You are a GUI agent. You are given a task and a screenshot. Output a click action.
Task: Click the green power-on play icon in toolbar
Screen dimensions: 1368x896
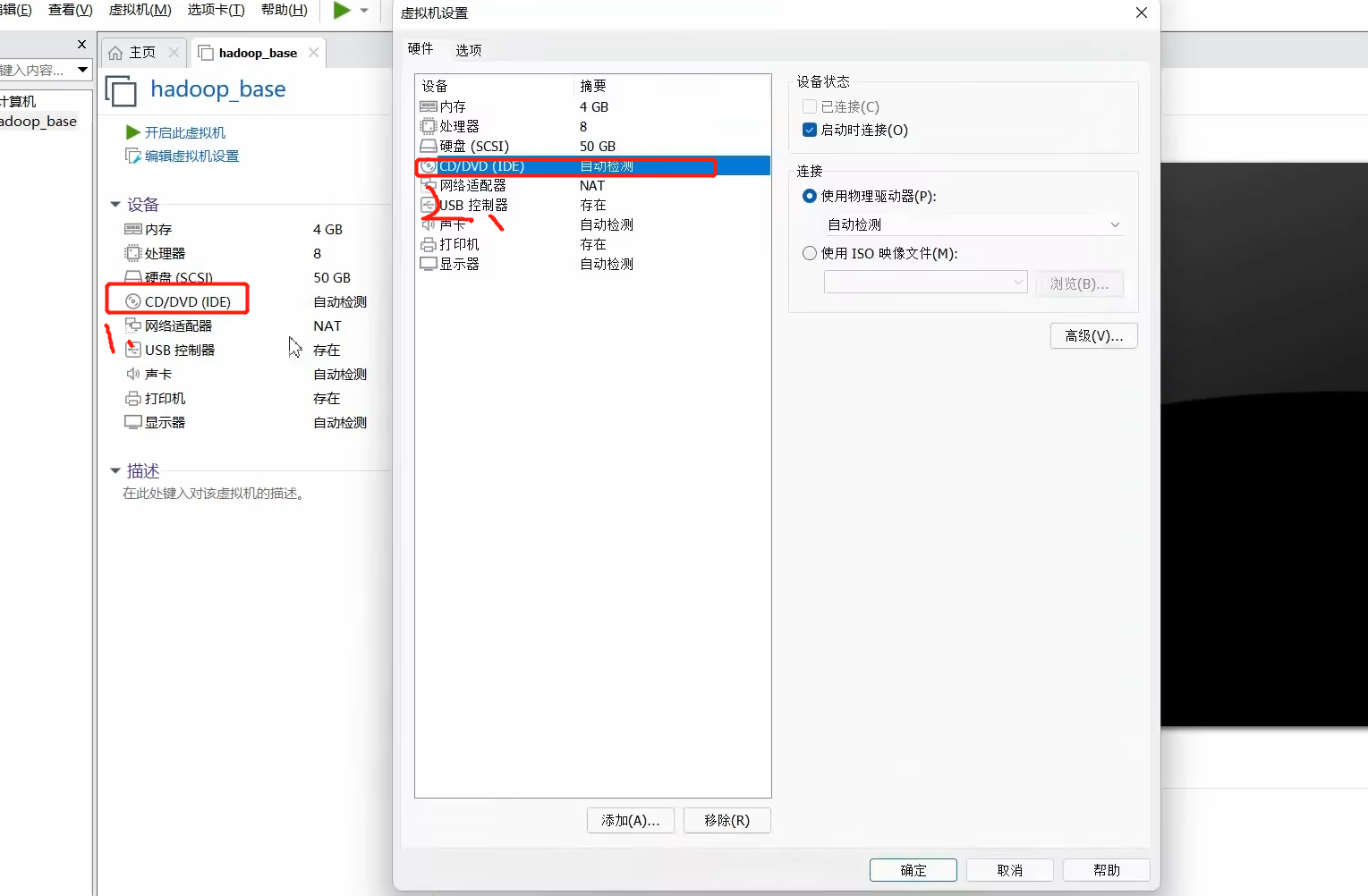pos(342,11)
